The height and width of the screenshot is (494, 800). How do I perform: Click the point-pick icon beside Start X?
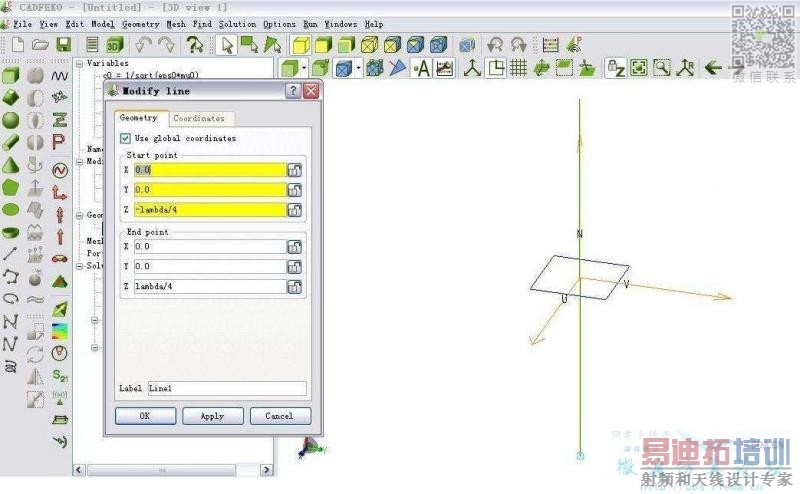[294, 170]
